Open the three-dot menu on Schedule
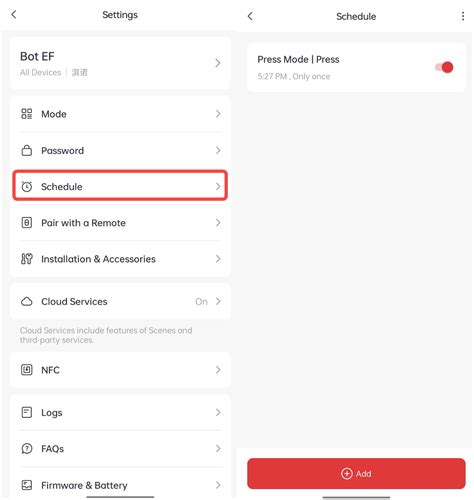This screenshot has height=500, width=474. click(463, 16)
